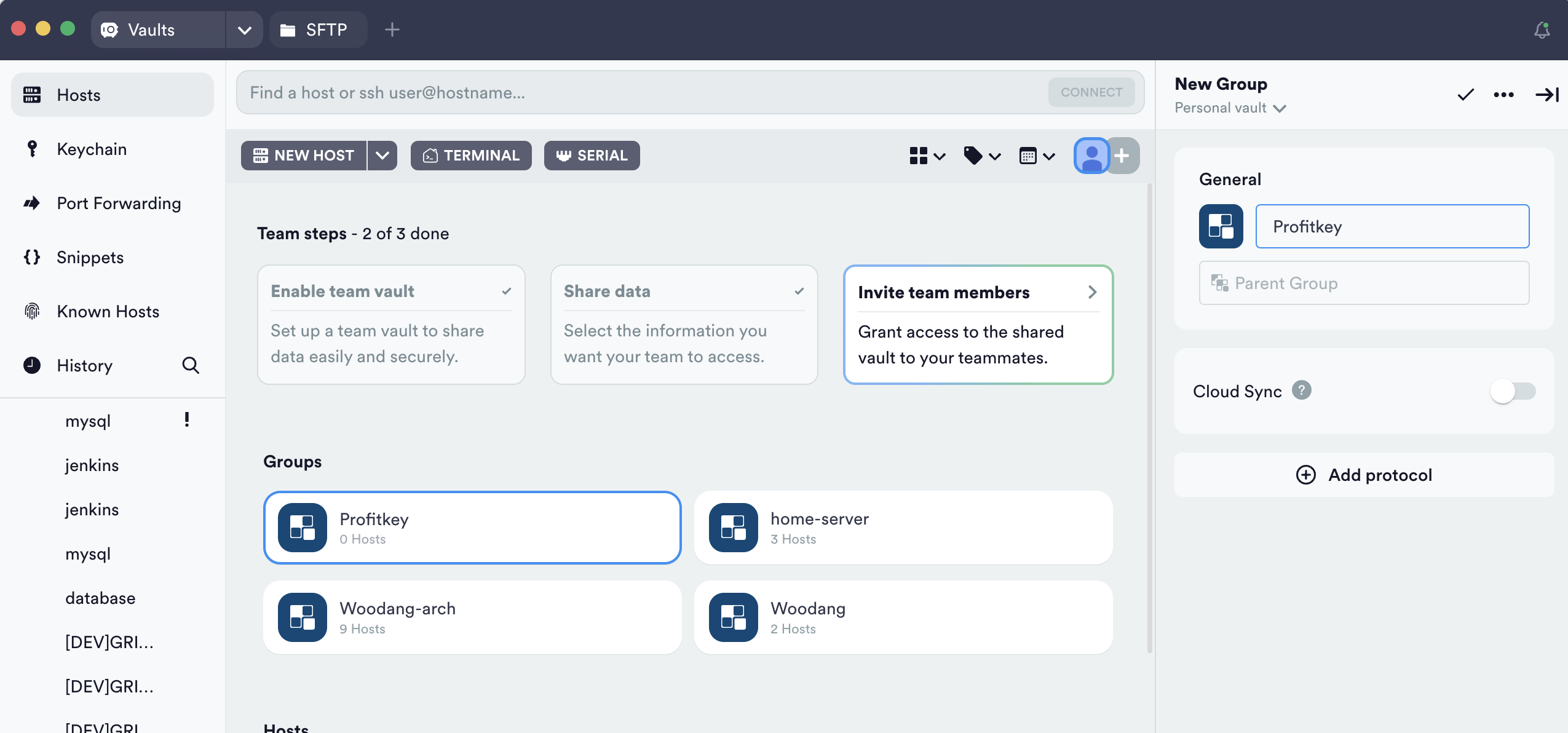Select Hosts in the sidebar

(x=78, y=94)
